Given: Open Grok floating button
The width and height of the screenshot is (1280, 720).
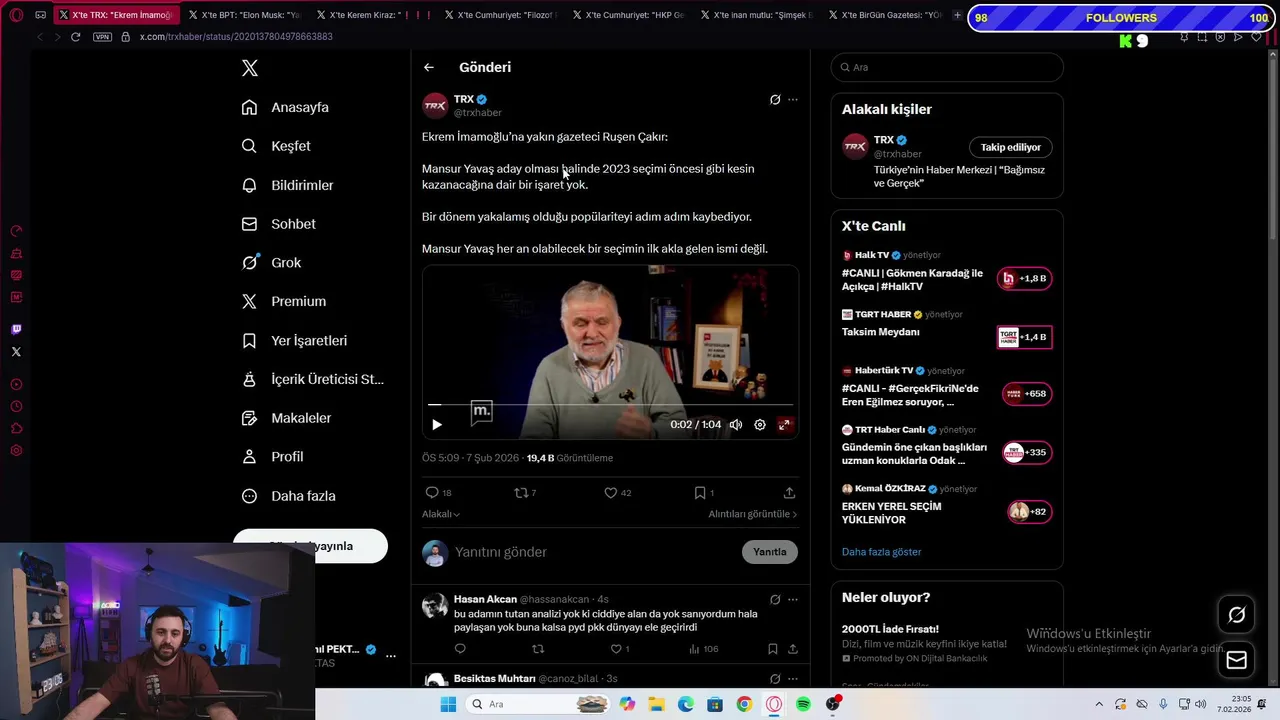Looking at the screenshot, I should click(x=1237, y=615).
